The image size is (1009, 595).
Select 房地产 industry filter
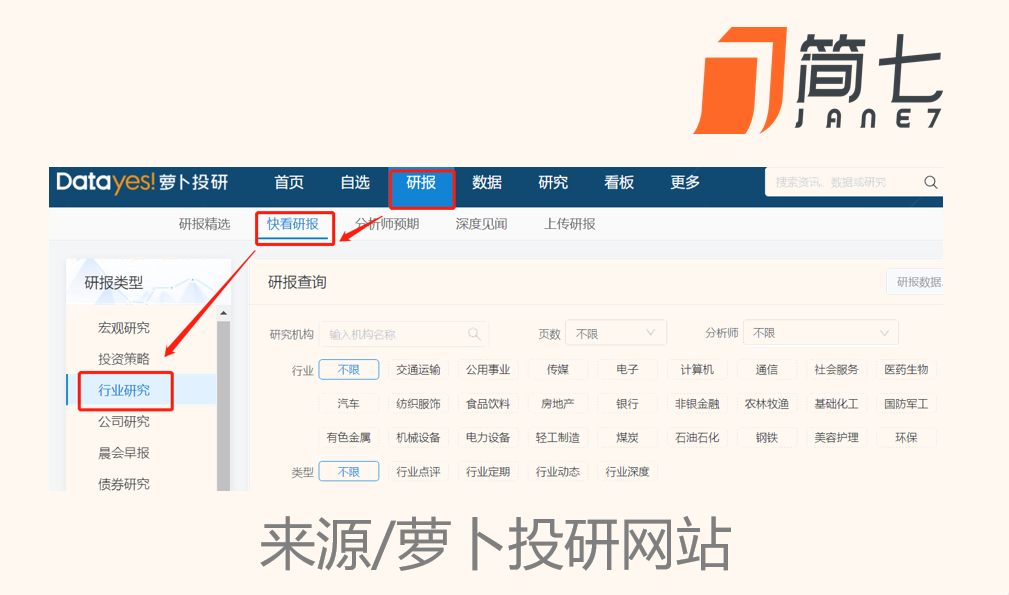pyautogui.click(x=558, y=404)
